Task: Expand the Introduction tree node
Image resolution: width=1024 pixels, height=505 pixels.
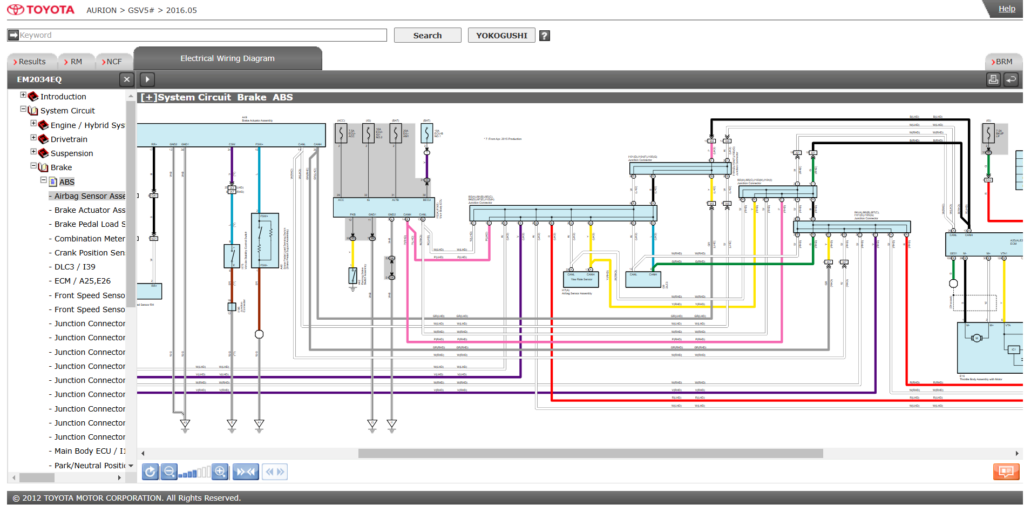Action: 24,95
